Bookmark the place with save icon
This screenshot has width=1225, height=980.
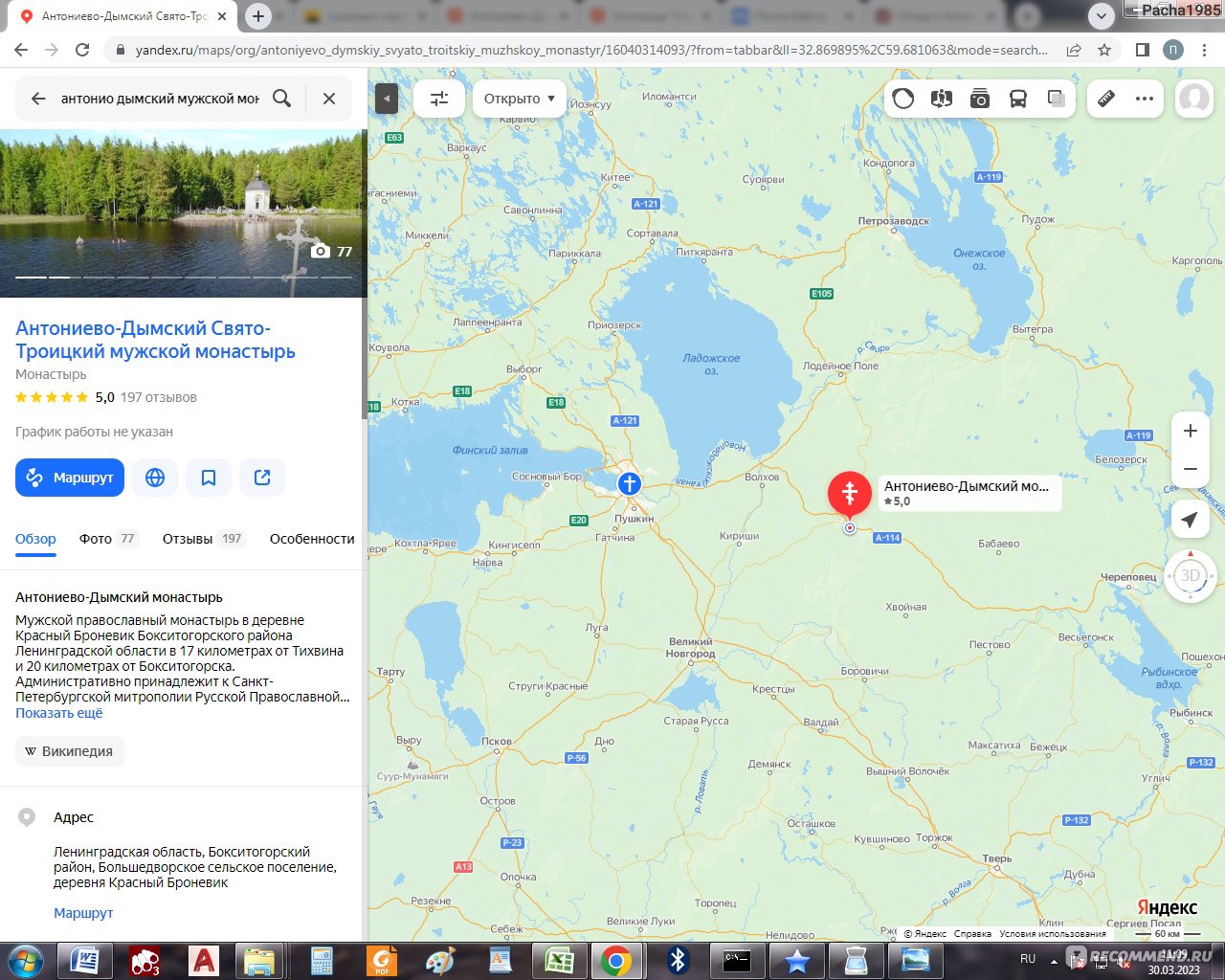(209, 478)
